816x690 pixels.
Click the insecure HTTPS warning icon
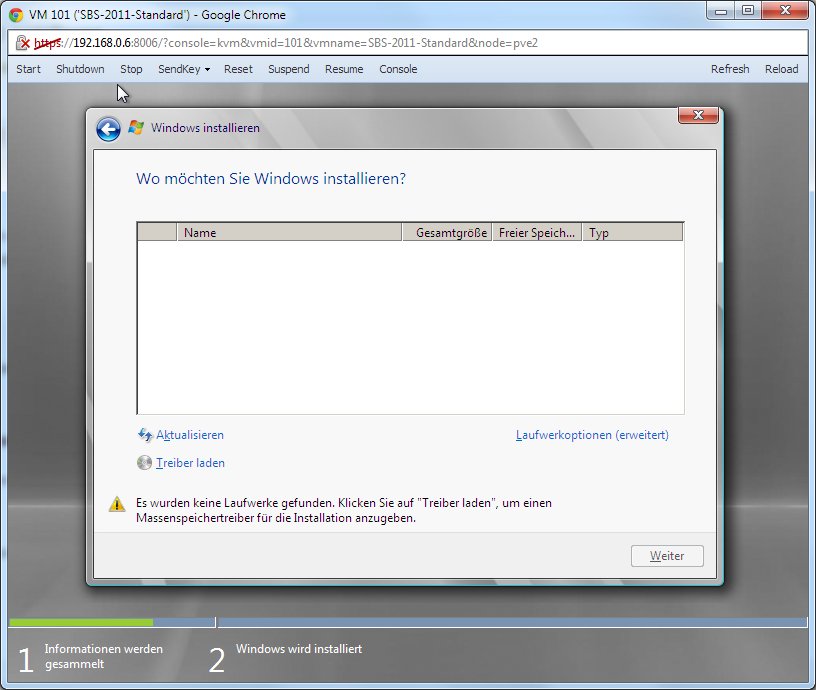coord(24,44)
